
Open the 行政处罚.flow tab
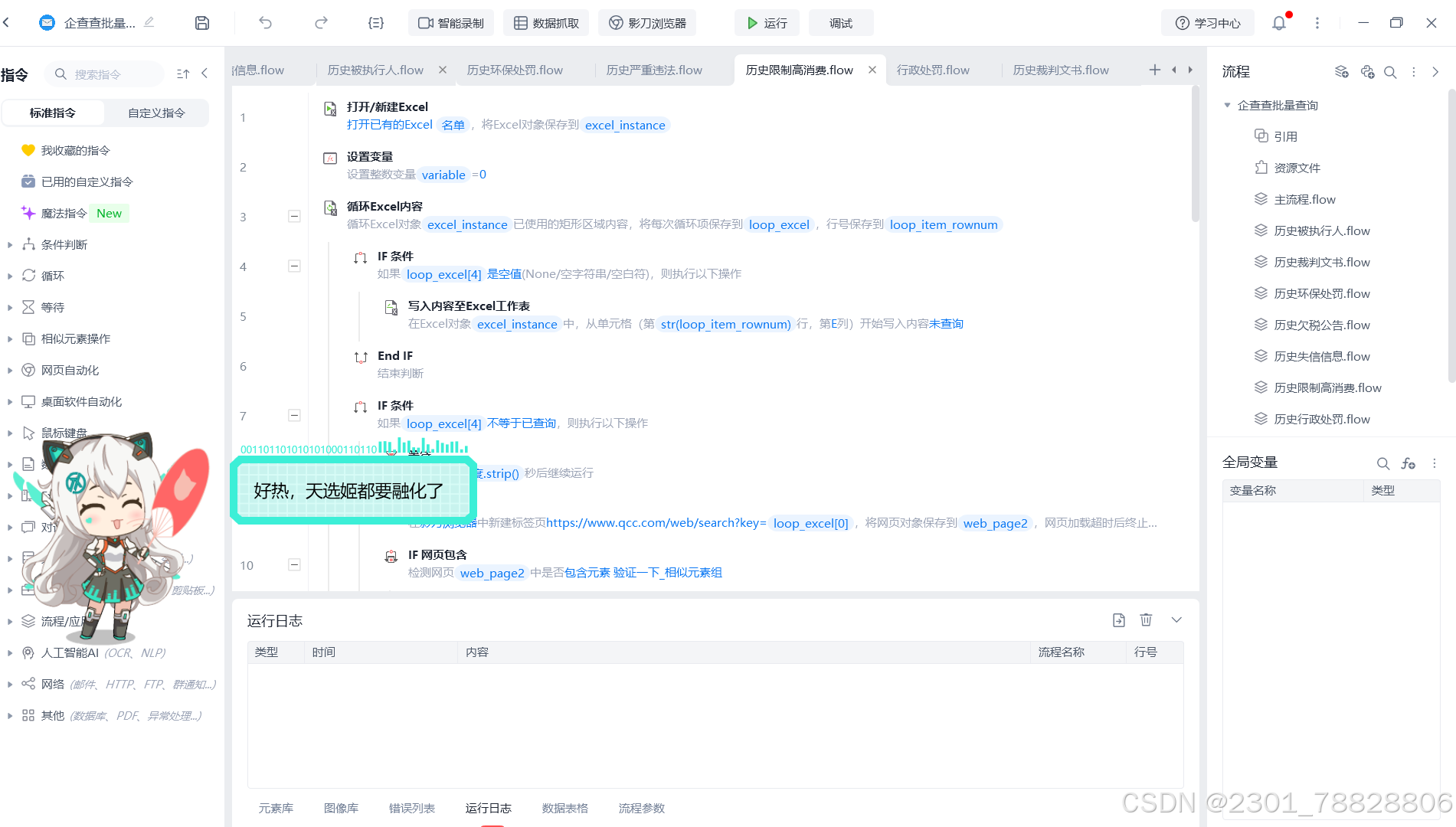coord(933,70)
